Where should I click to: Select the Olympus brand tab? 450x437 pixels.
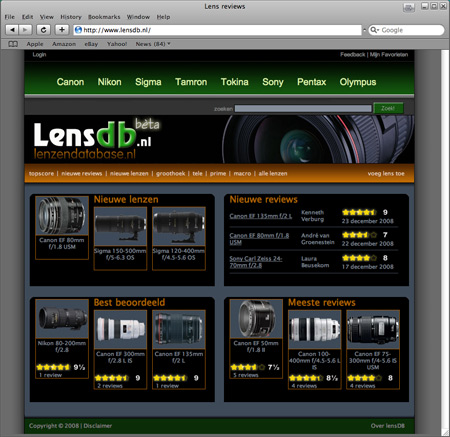[x=358, y=82]
